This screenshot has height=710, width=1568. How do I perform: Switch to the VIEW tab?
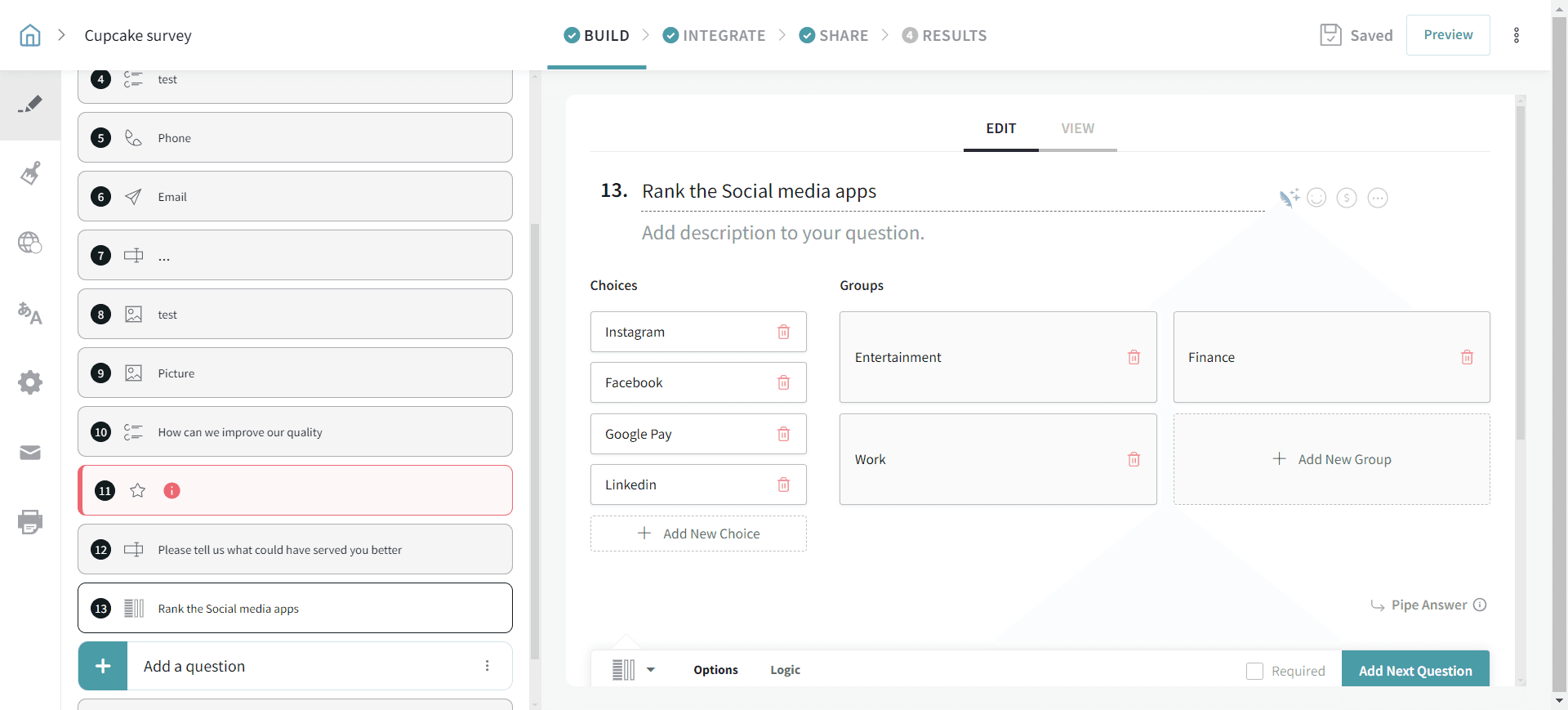(1077, 128)
